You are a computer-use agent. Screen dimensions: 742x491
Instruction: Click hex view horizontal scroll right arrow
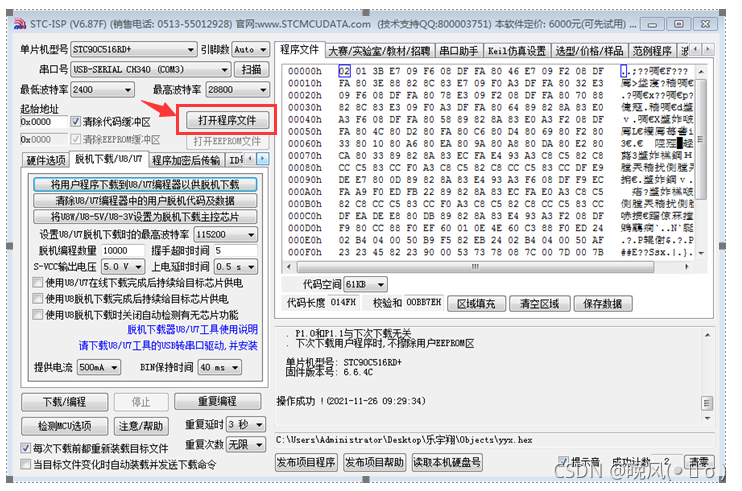(x=687, y=267)
